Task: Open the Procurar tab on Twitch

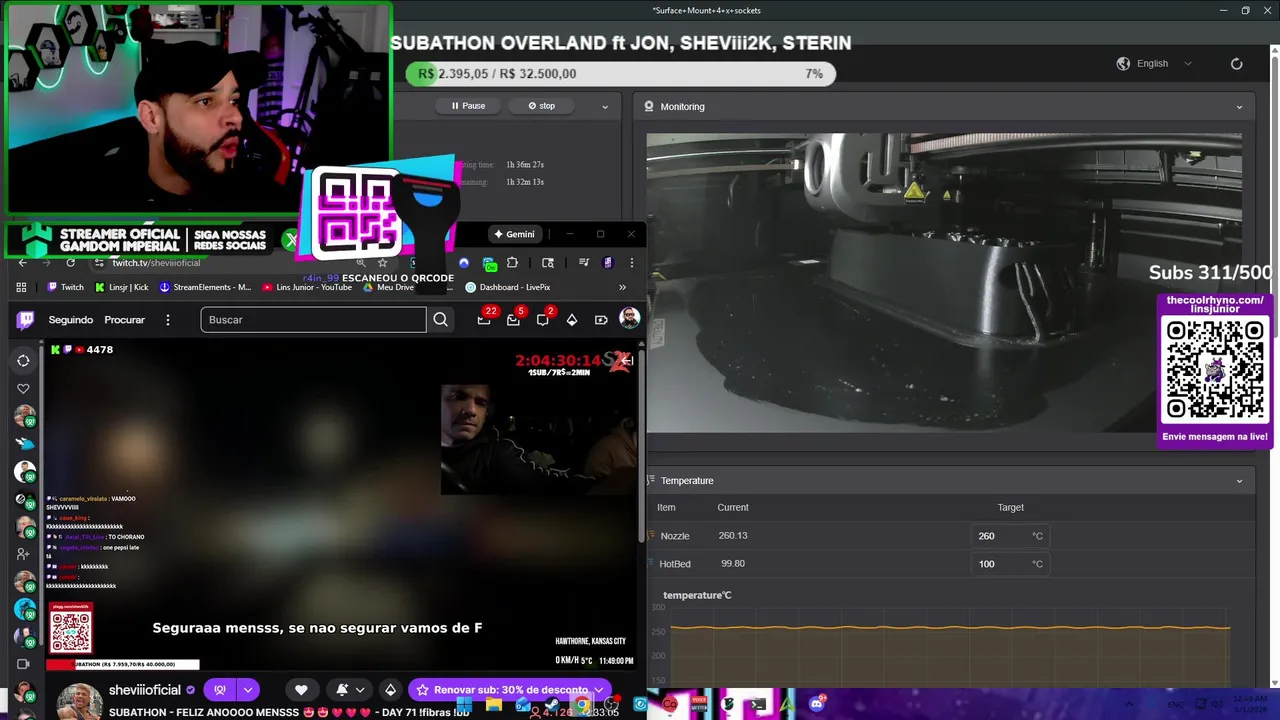Action: coord(125,320)
